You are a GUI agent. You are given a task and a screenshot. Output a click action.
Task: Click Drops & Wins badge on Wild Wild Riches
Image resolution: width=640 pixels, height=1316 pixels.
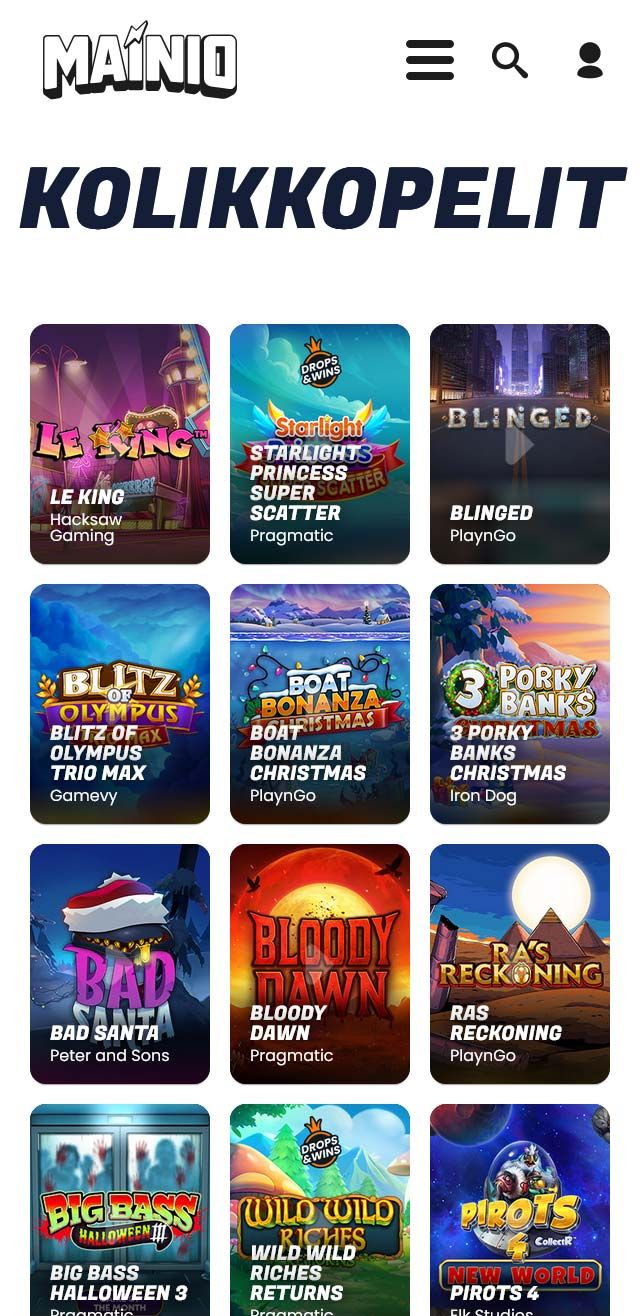[x=320, y=1142]
